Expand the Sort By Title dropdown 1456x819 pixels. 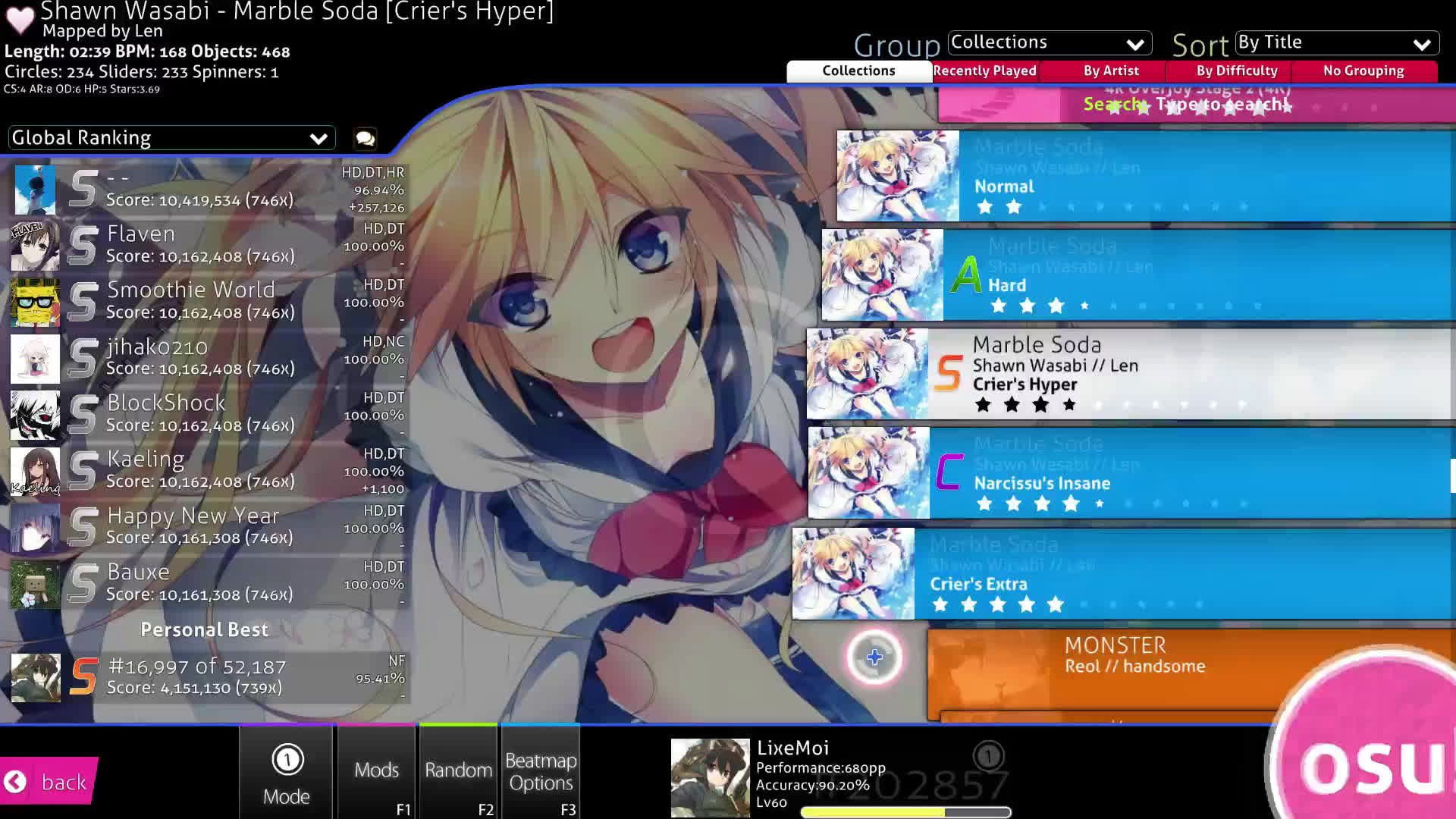(x=1337, y=43)
